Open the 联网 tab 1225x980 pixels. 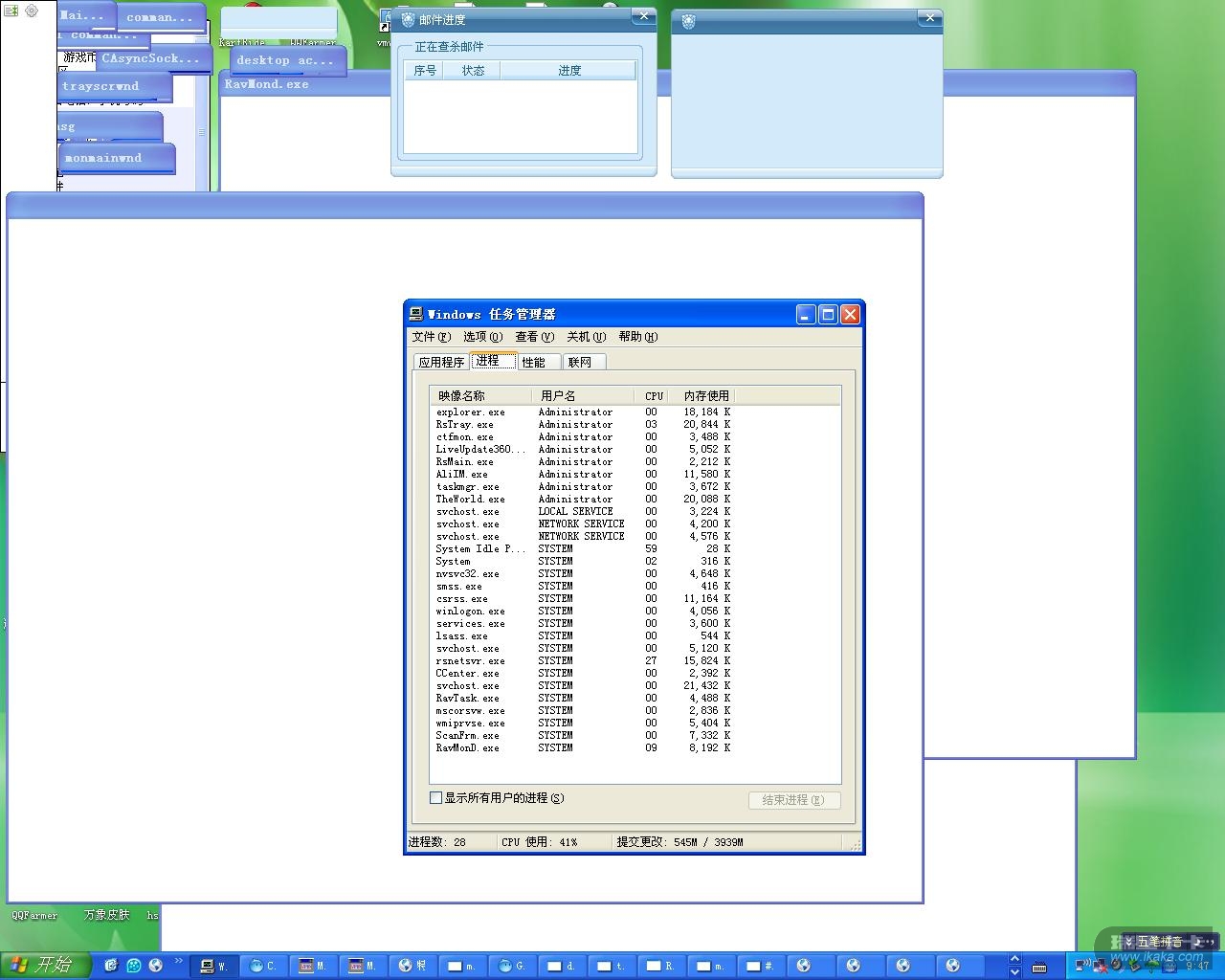(x=583, y=362)
